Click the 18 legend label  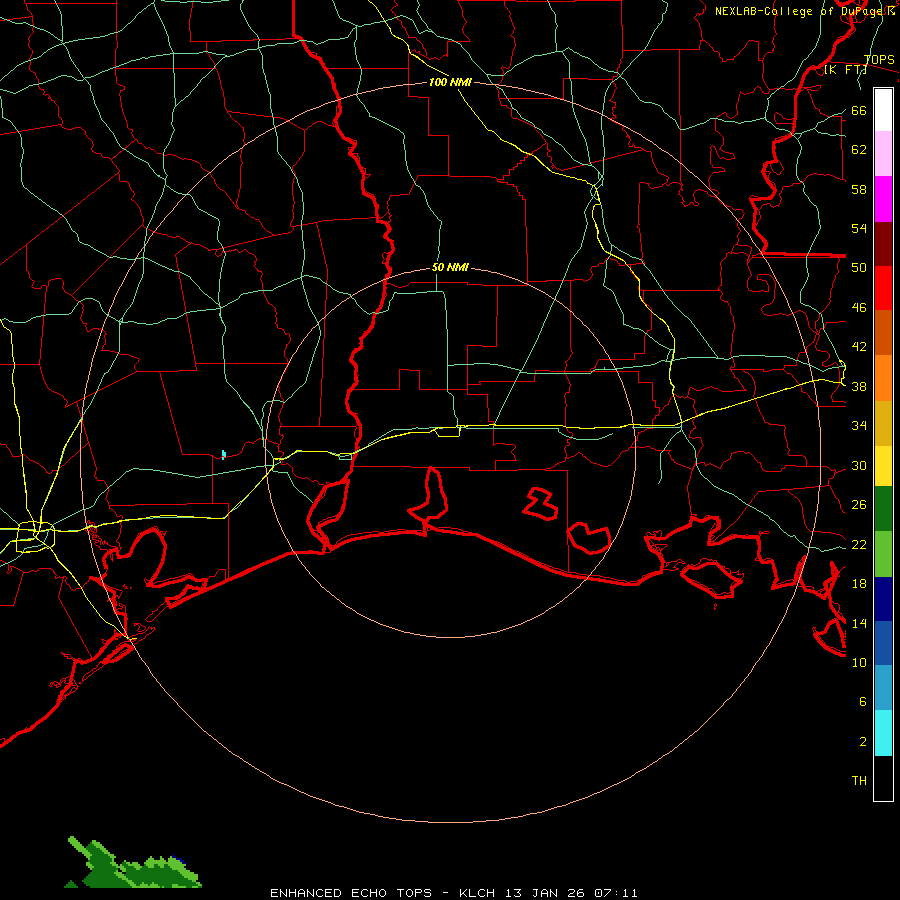click(x=859, y=584)
